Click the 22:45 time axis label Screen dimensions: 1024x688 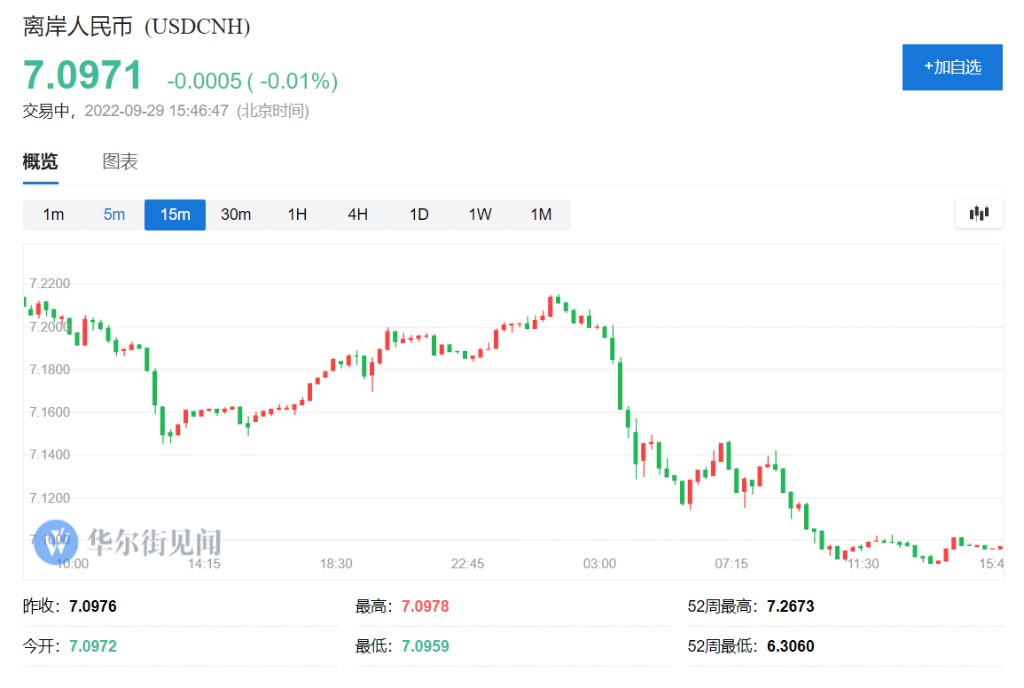tap(468, 564)
